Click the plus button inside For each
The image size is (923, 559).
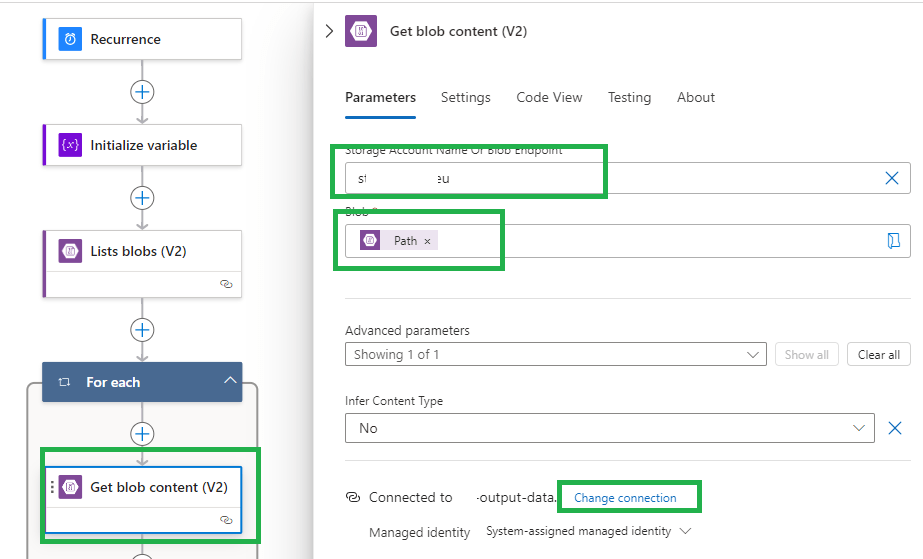pyautogui.click(x=142, y=434)
